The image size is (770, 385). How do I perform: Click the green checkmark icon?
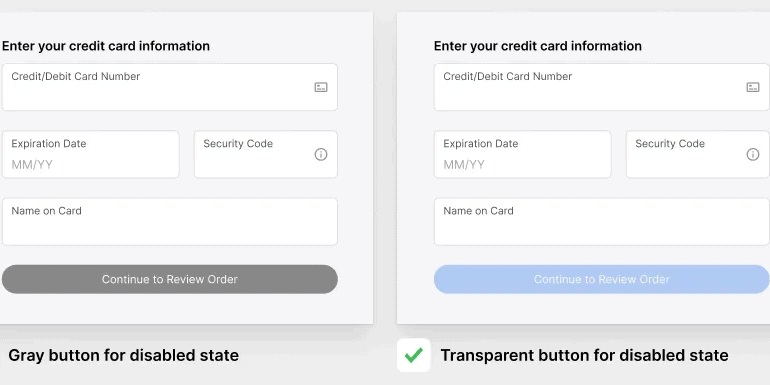click(x=413, y=355)
